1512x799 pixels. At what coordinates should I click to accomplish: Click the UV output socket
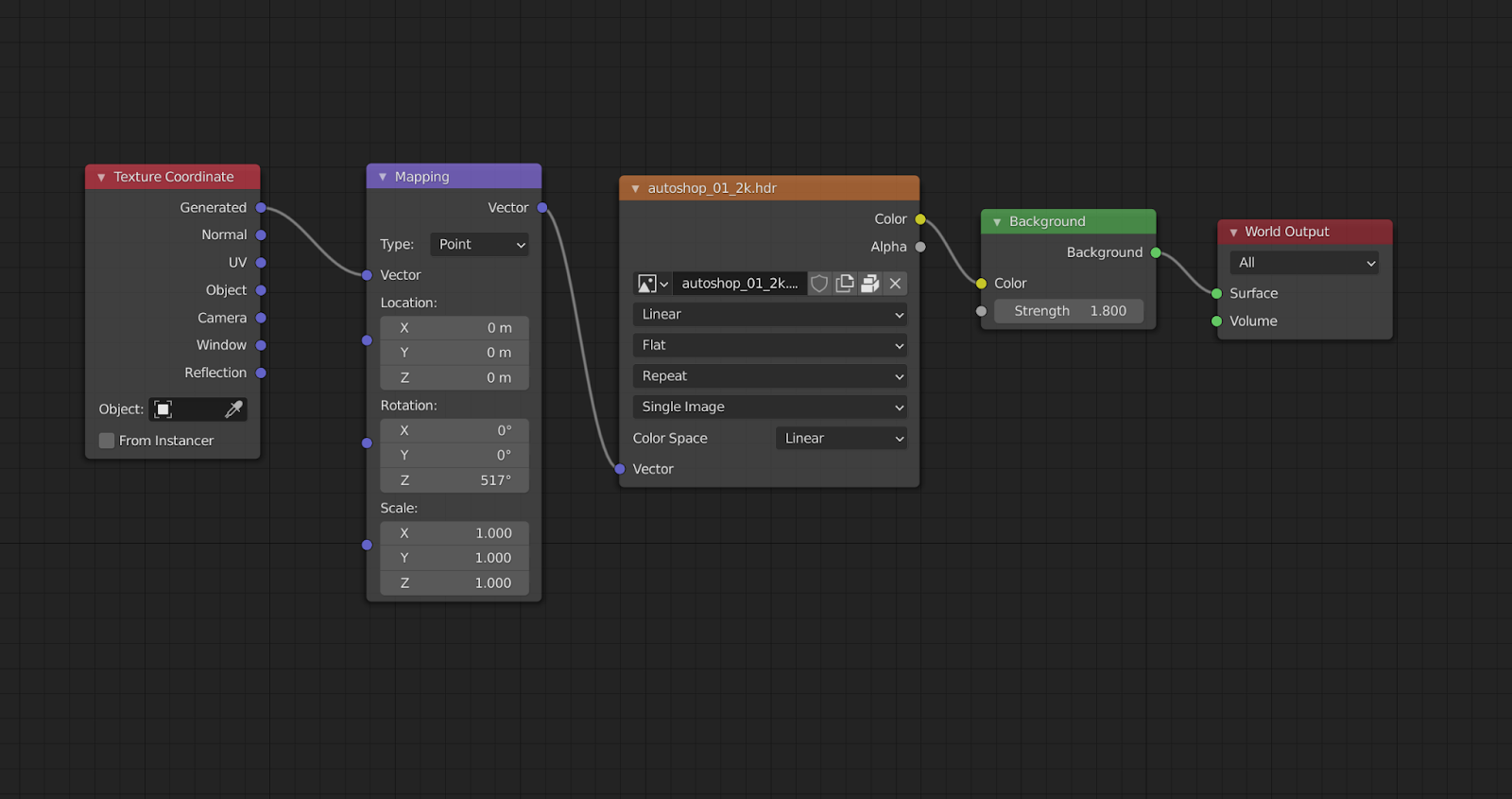(x=261, y=263)
